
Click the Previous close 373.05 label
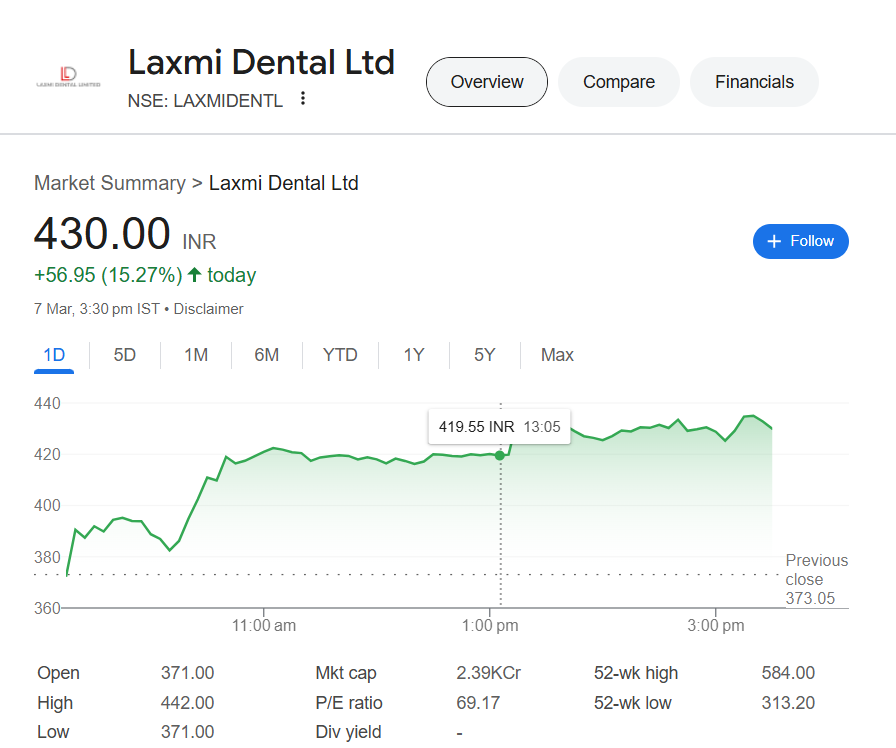tap(815, 579)
